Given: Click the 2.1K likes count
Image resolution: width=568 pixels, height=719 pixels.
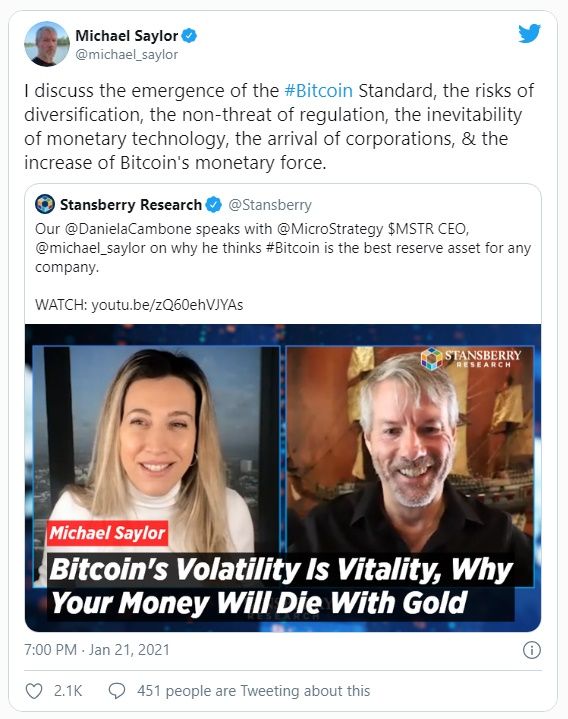Looking at the screenshot, I should [x=68, y=691].
